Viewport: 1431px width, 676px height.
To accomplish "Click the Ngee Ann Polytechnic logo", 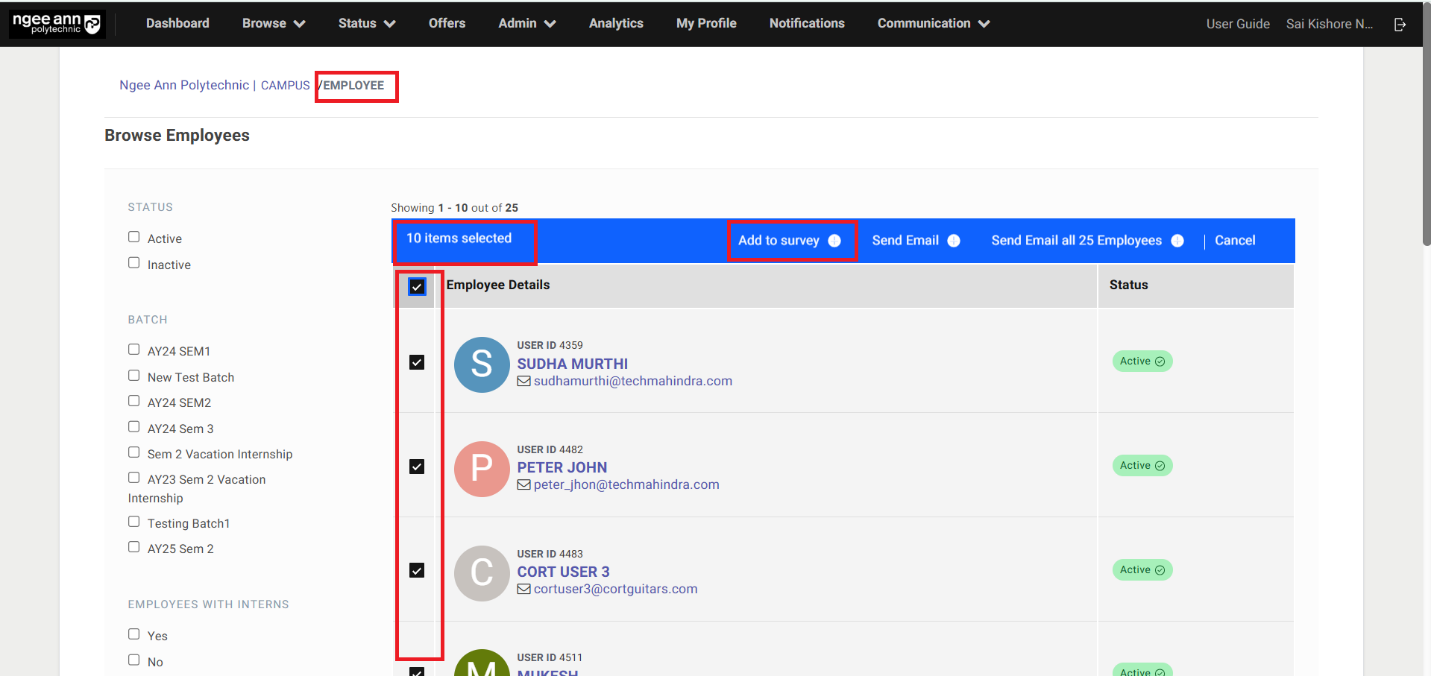I will pyautogui.click(x=57, y=24).
